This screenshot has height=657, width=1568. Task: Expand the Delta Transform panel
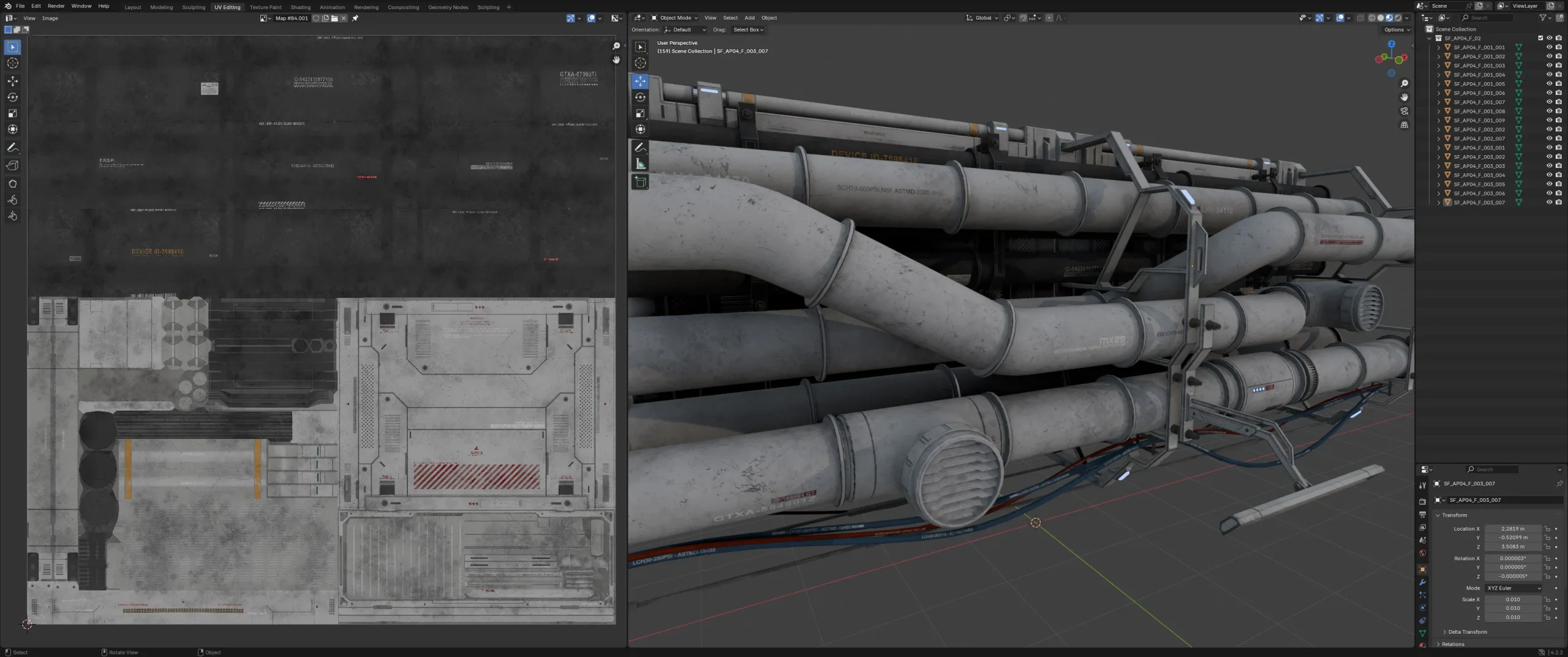(x=1467, y=632)
